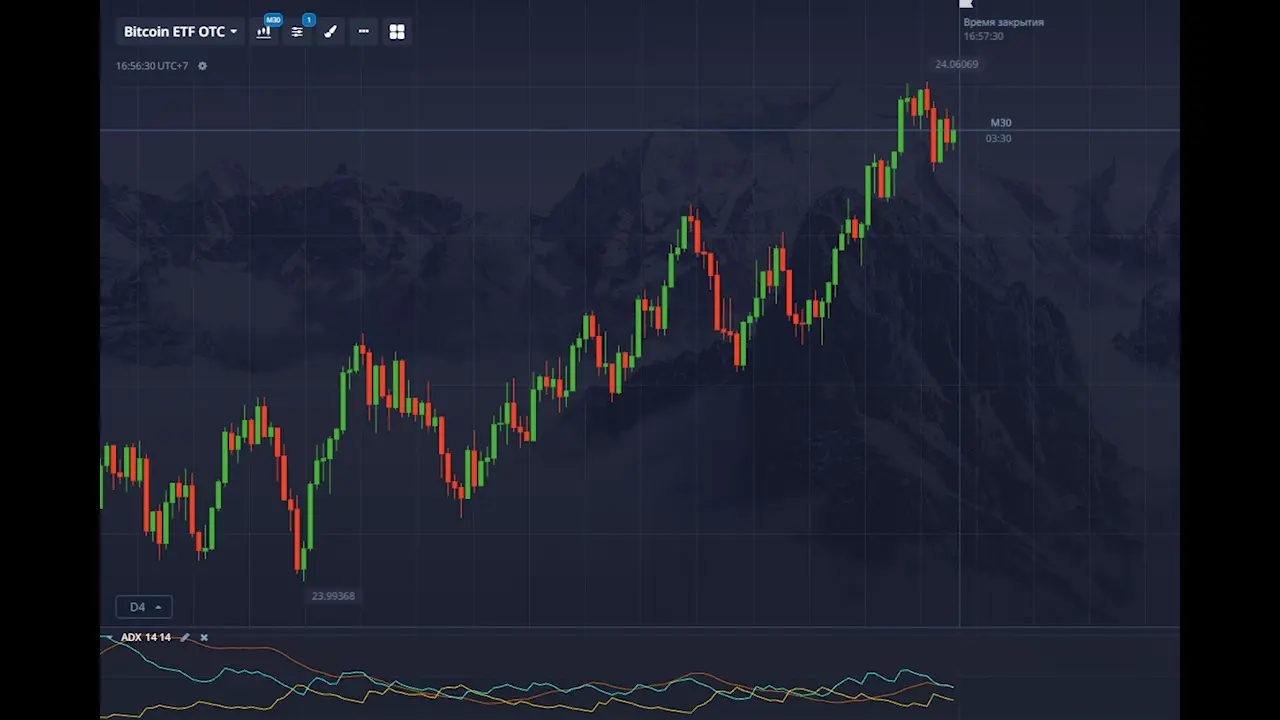This screenshot has width=1280, height=720.
Task: Click the 23.99368 low price label
Action: [333, 596]
